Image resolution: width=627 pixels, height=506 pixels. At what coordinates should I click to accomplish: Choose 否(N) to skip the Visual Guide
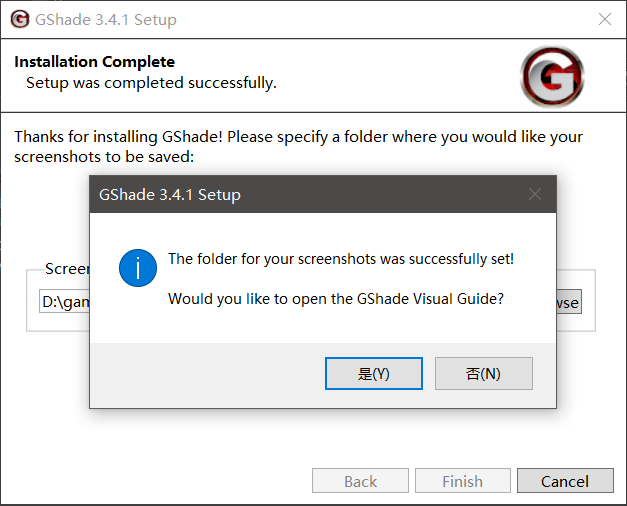coord(484,373)
